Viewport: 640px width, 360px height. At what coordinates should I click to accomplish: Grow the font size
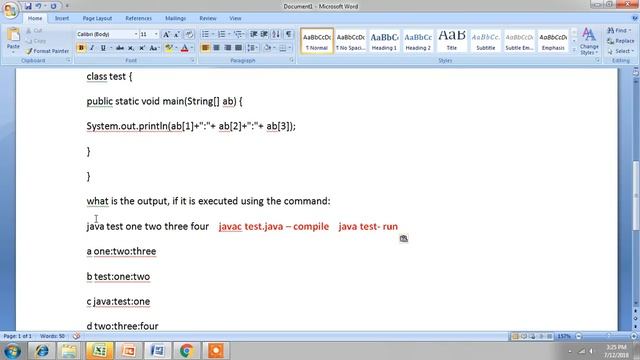pos(166,35)
